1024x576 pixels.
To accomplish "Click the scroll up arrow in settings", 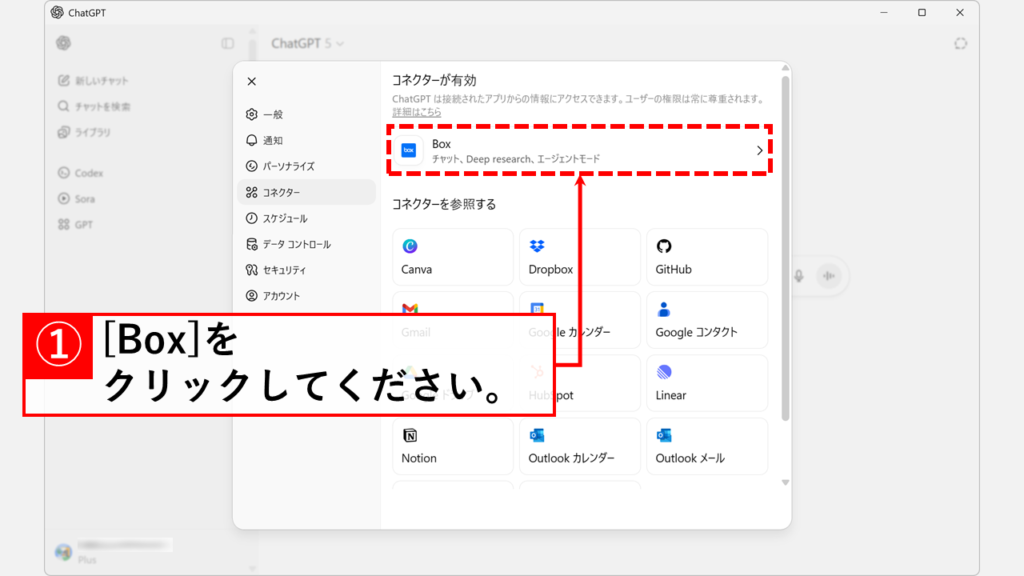I will [x=786, y=68].
